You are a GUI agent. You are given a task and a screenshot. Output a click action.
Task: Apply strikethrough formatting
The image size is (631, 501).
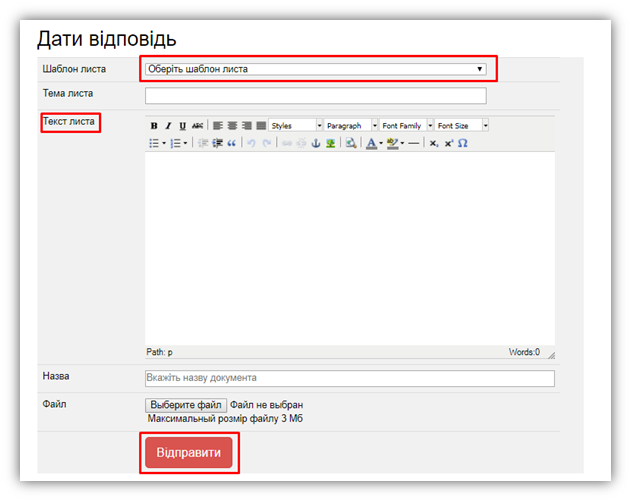click(x=197, y=126)
